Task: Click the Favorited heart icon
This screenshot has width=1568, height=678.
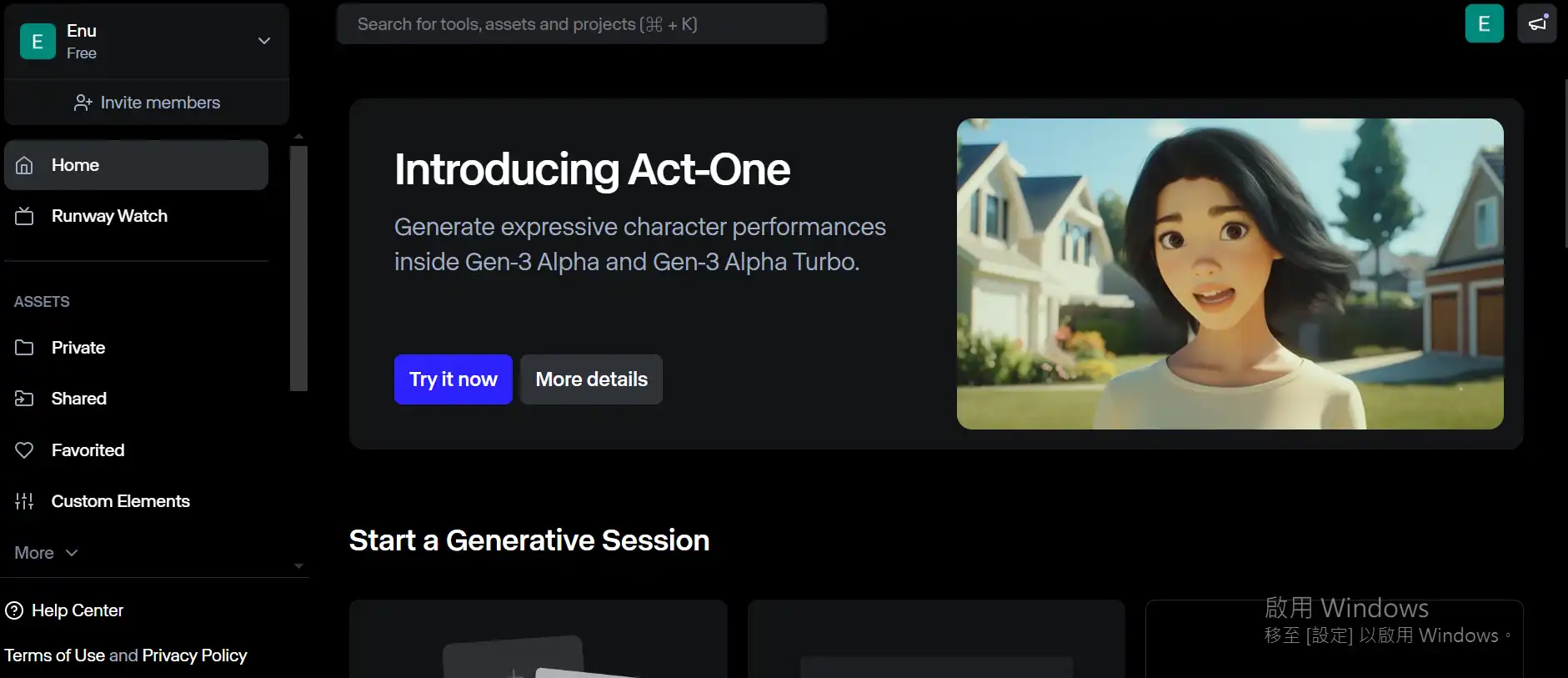Action: point(25,450)
